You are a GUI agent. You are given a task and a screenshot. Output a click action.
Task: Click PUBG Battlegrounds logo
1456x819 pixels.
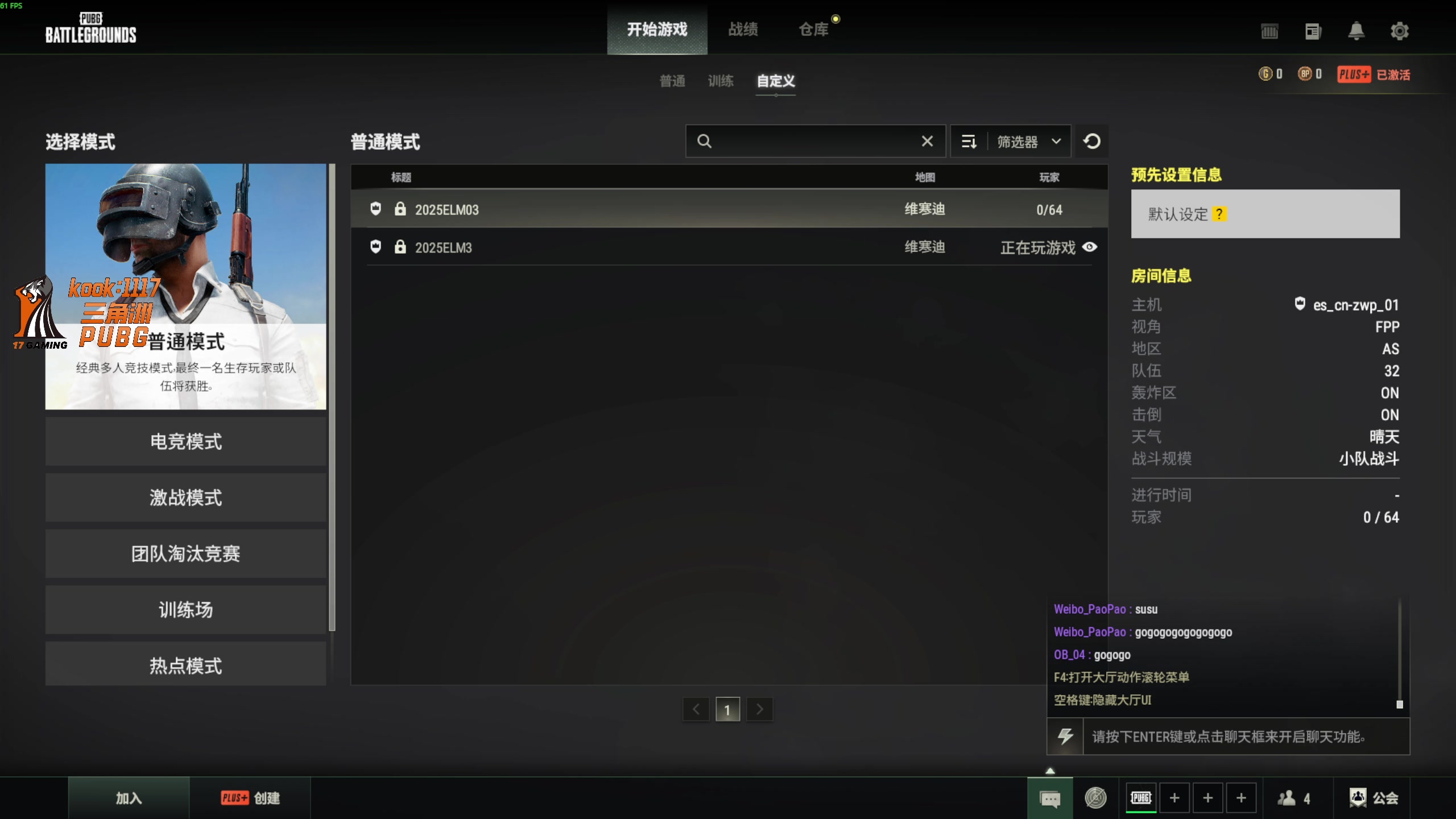91,28
